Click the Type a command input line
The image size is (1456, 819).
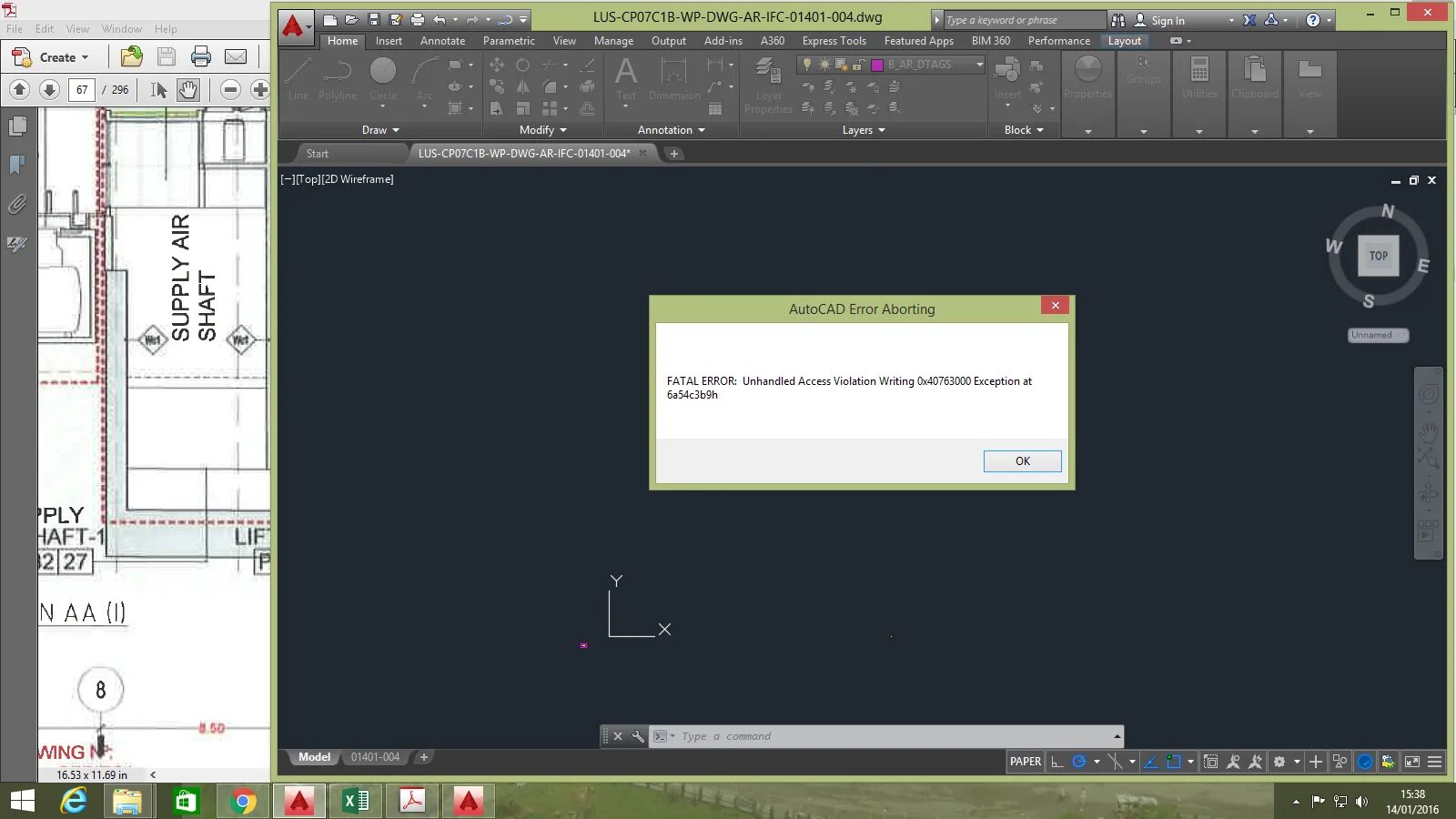tap(892, 736)
